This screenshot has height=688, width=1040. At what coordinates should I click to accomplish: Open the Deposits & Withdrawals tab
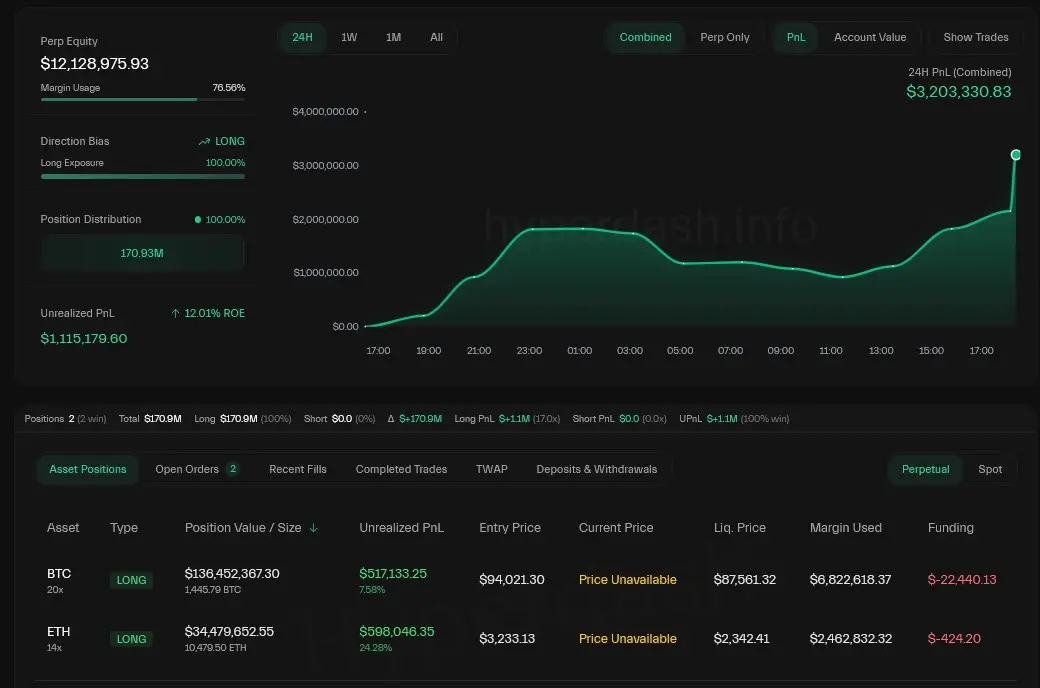click(596, 470)
